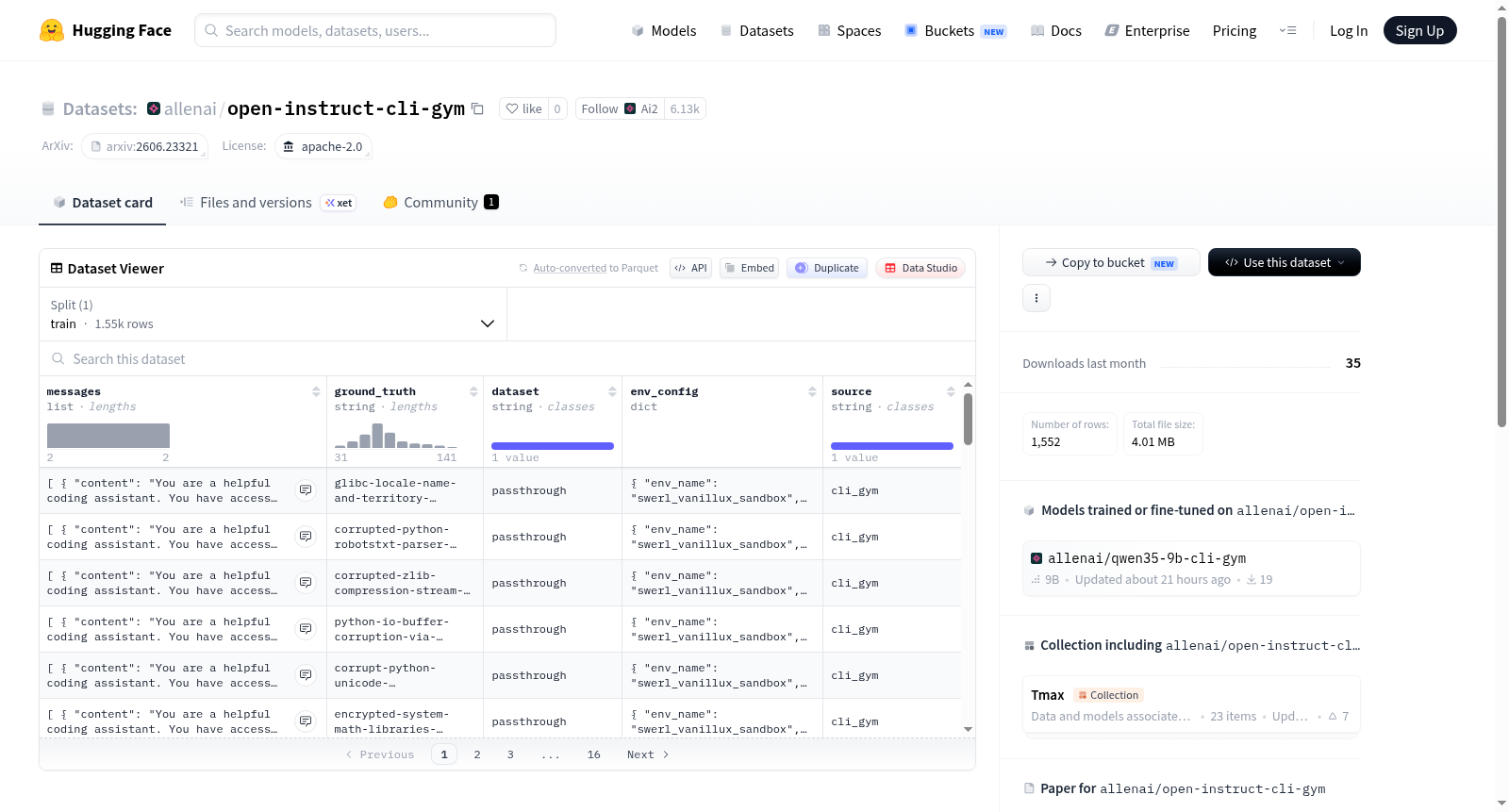
Task: Click the Duplicate button
Action: tap(827, 268)
